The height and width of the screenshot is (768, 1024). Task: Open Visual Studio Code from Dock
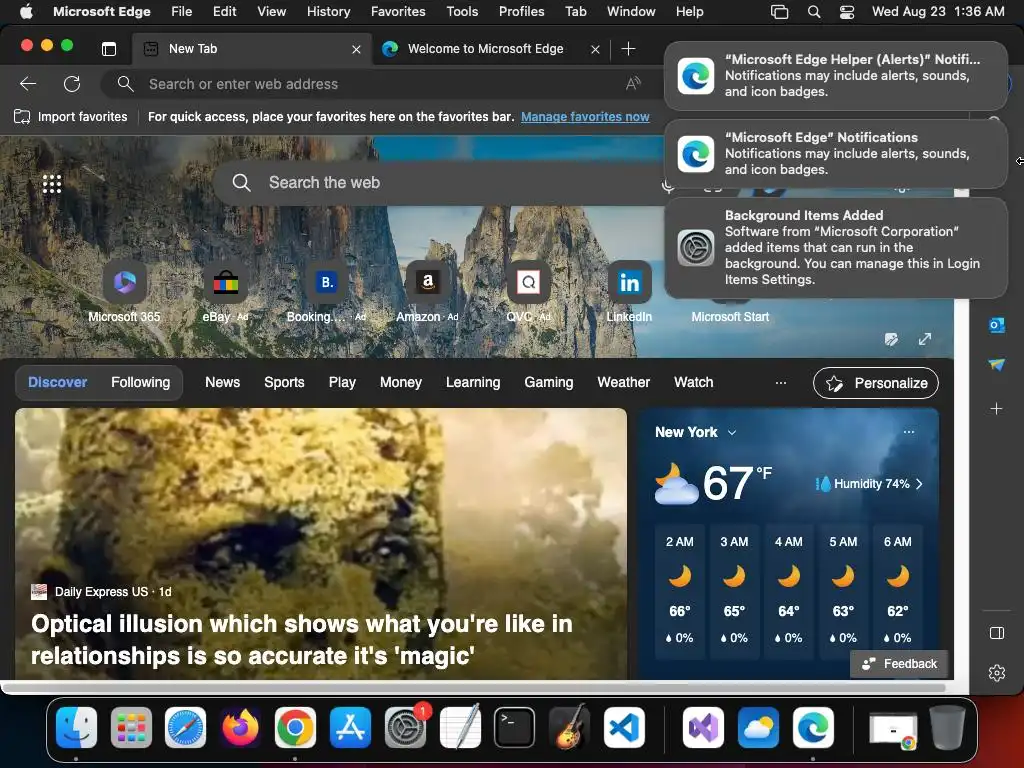click(624, 727)
